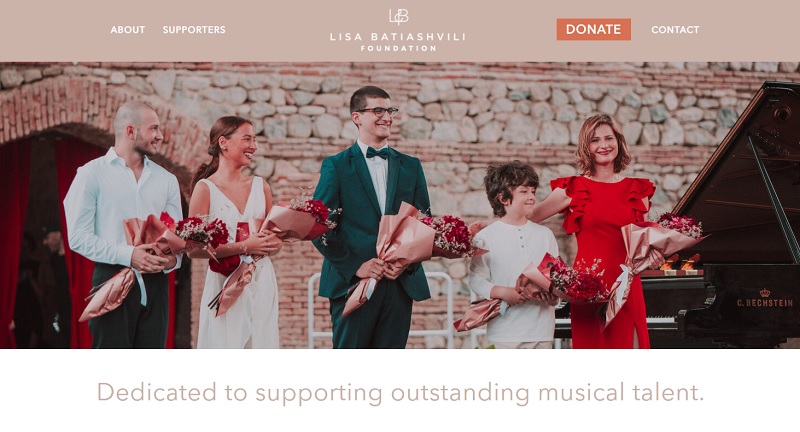Open the CONTACT link
The image size is (800, 432).
coord(675,30)
